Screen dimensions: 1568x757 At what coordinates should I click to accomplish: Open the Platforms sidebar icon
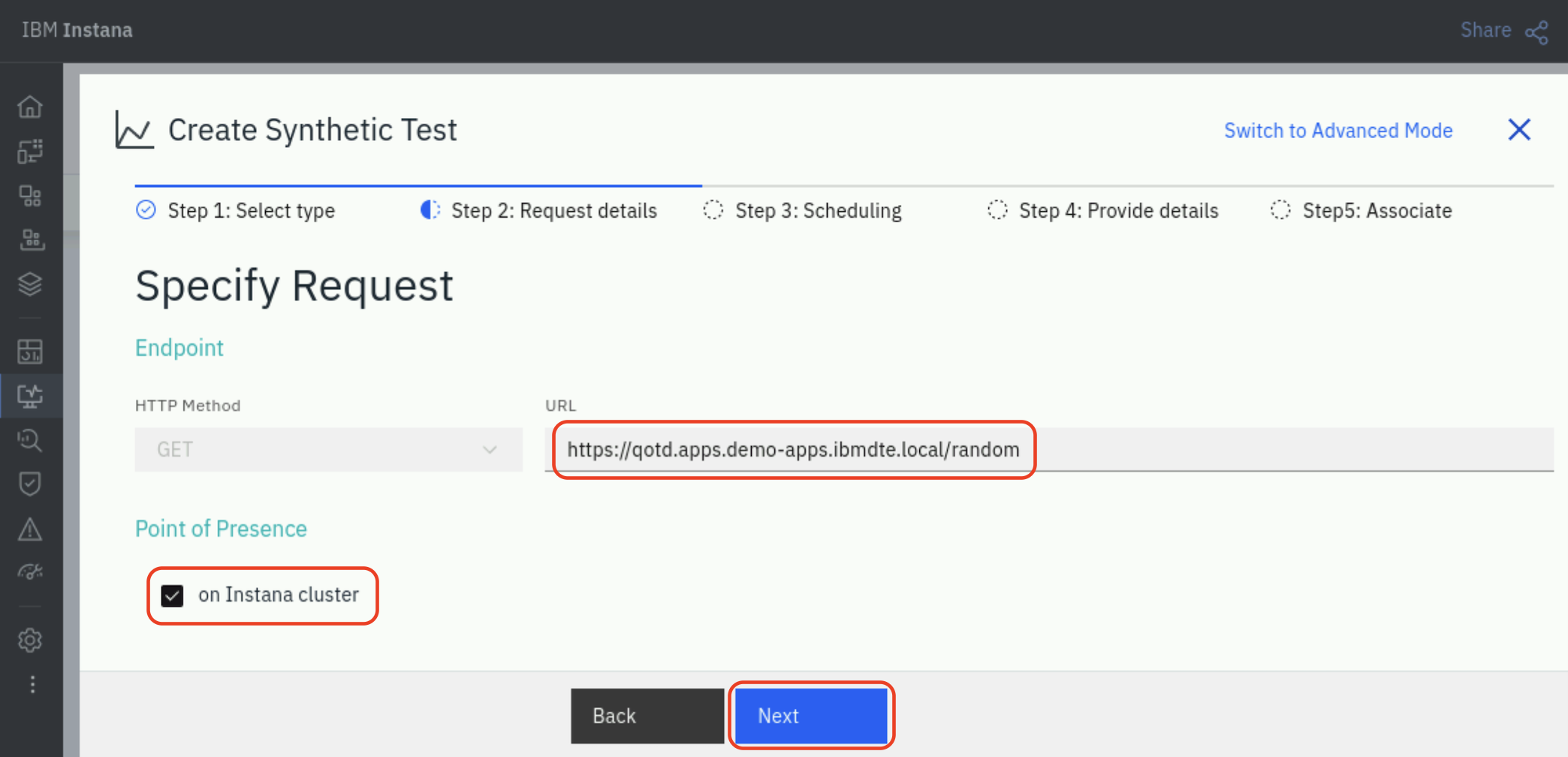30,240
